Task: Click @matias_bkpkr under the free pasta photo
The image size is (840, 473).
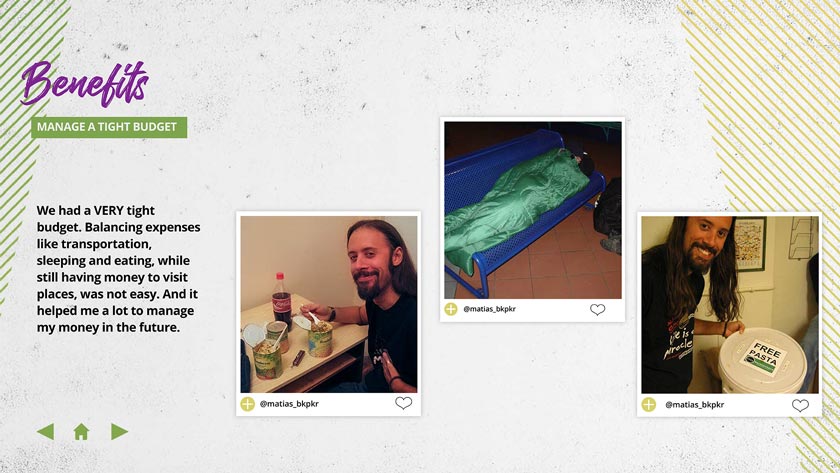Action: (x=695, y=405)
